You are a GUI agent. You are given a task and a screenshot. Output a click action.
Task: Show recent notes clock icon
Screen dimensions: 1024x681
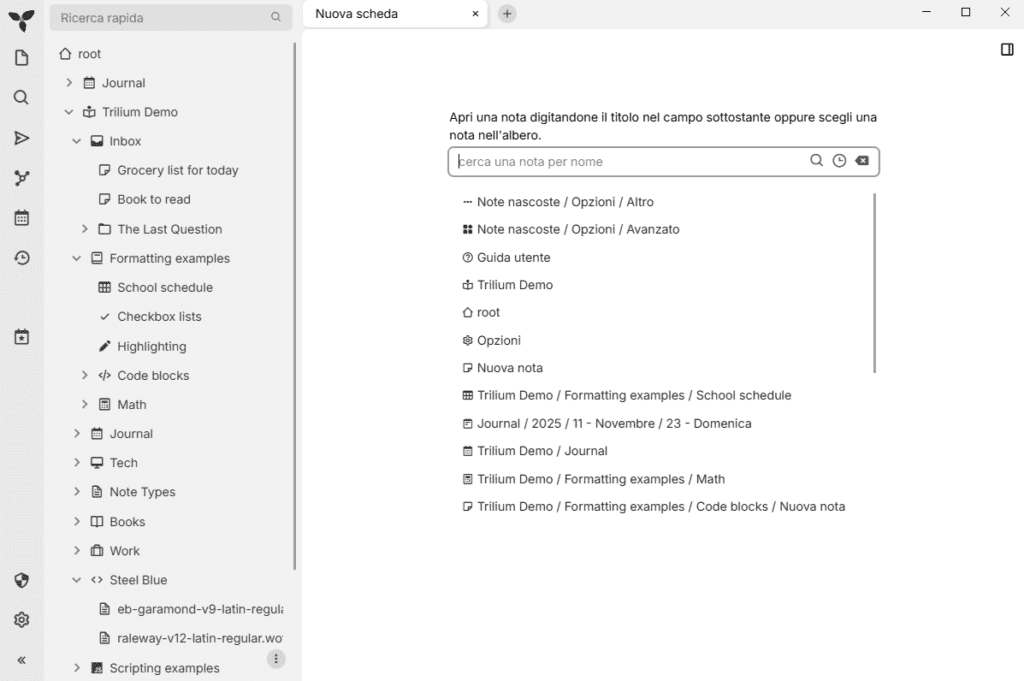pyautogui.click(x=839, y=161)
